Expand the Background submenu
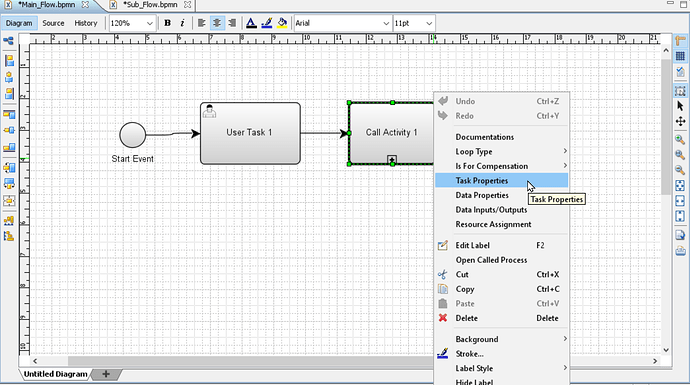This screenshot has width=690, height=385. point(502,339)
